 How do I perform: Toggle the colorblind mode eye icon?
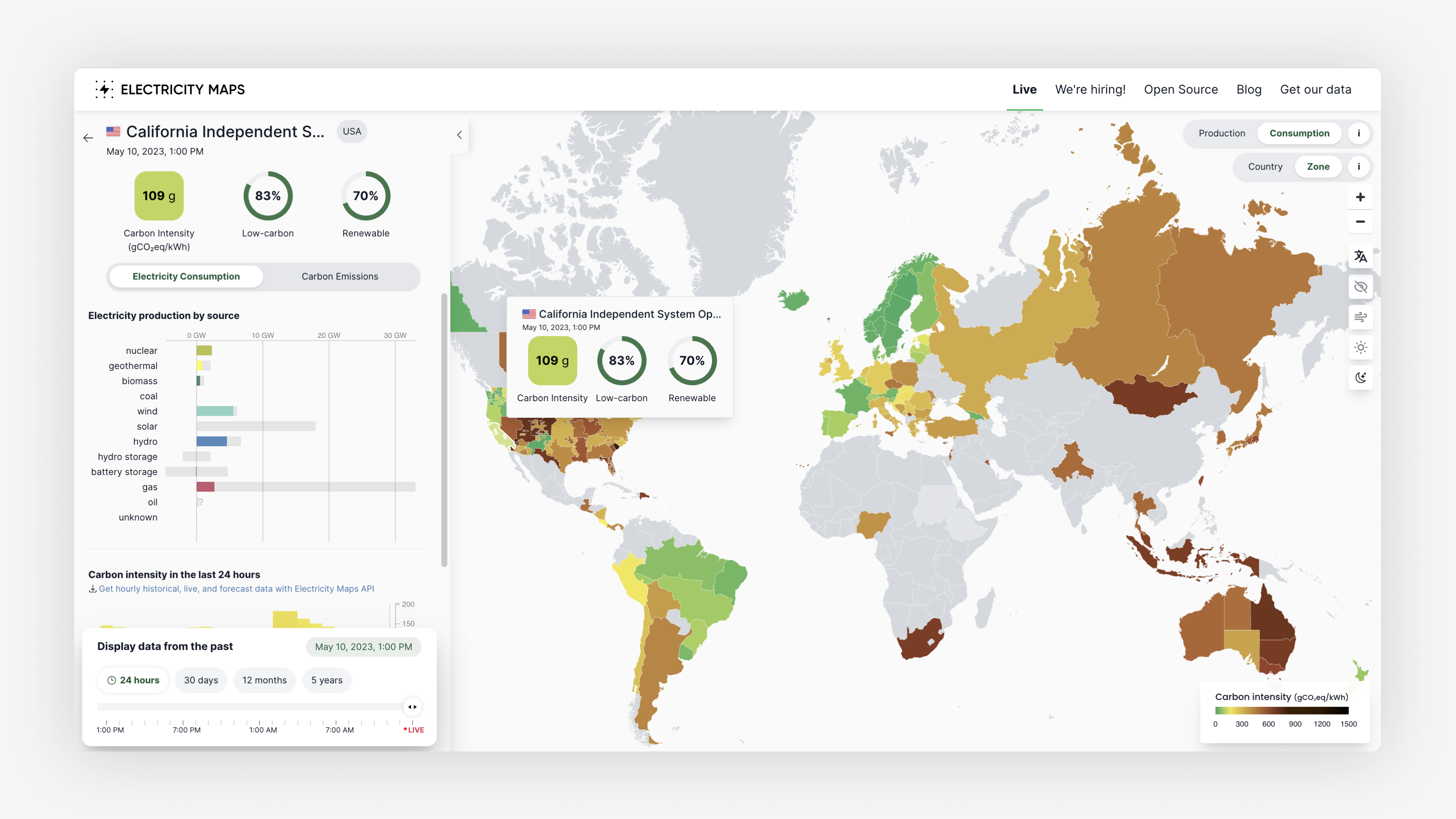(x=1360, y=287)
